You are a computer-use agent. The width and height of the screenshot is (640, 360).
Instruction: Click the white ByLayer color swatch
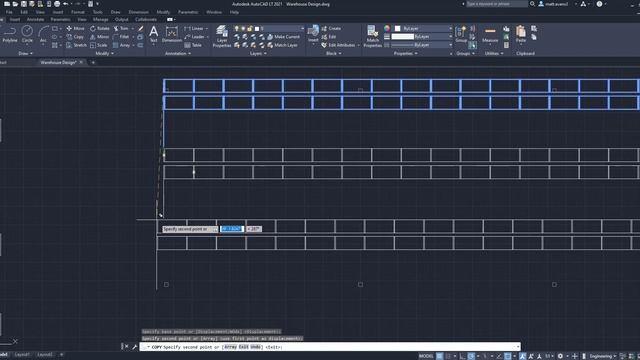tap(398, 29)
